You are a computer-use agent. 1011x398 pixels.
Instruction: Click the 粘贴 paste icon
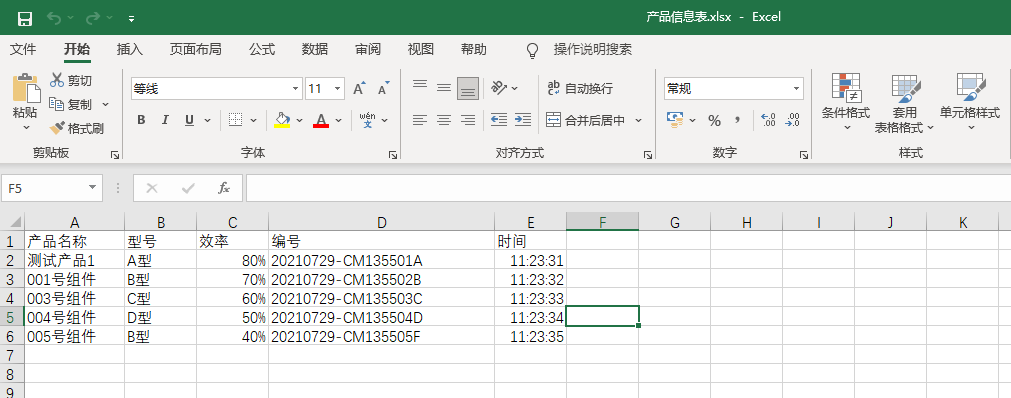[x=25, y=88]
